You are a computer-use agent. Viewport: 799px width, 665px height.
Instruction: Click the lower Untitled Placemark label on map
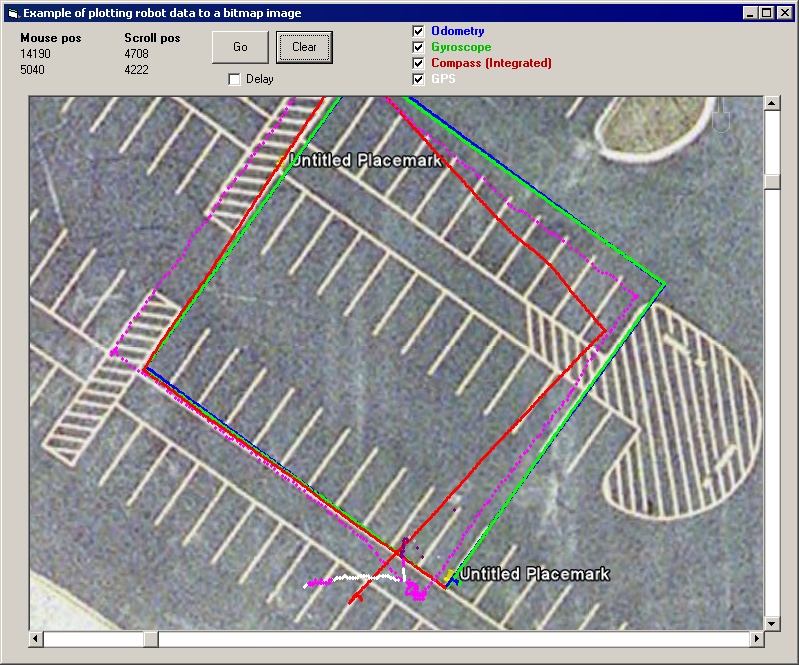534,574
